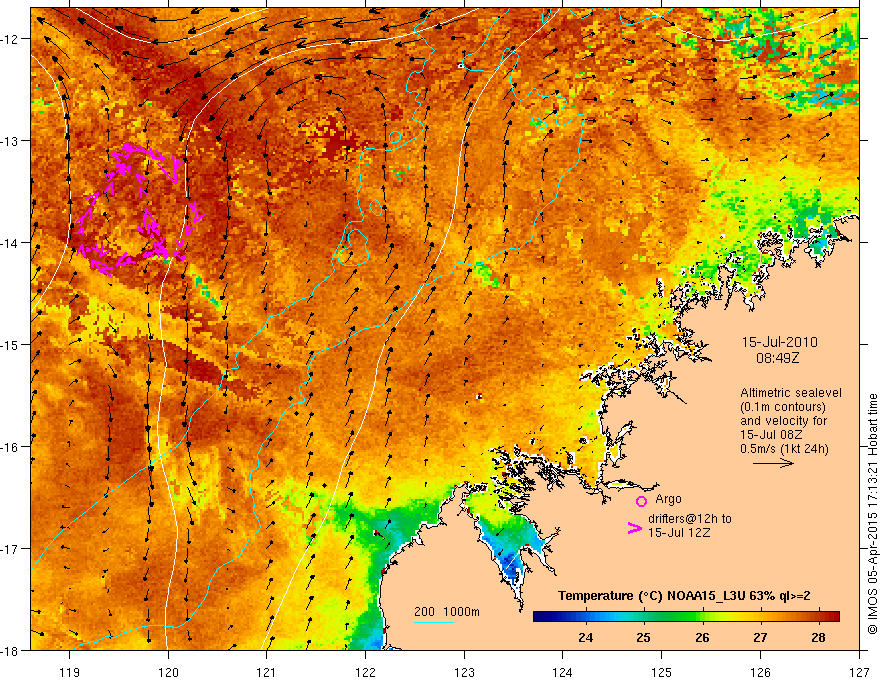Click the colorbar label '28'
This screenshot has height=680, width=880.
click(x=818, y=638)
